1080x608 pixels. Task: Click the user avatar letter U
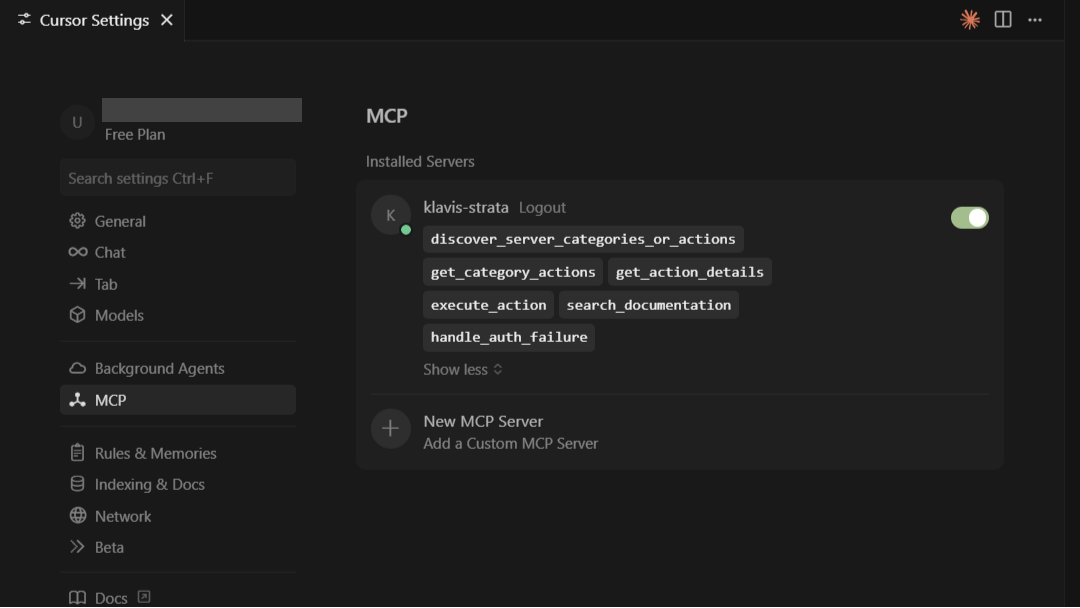coord(77,123)
